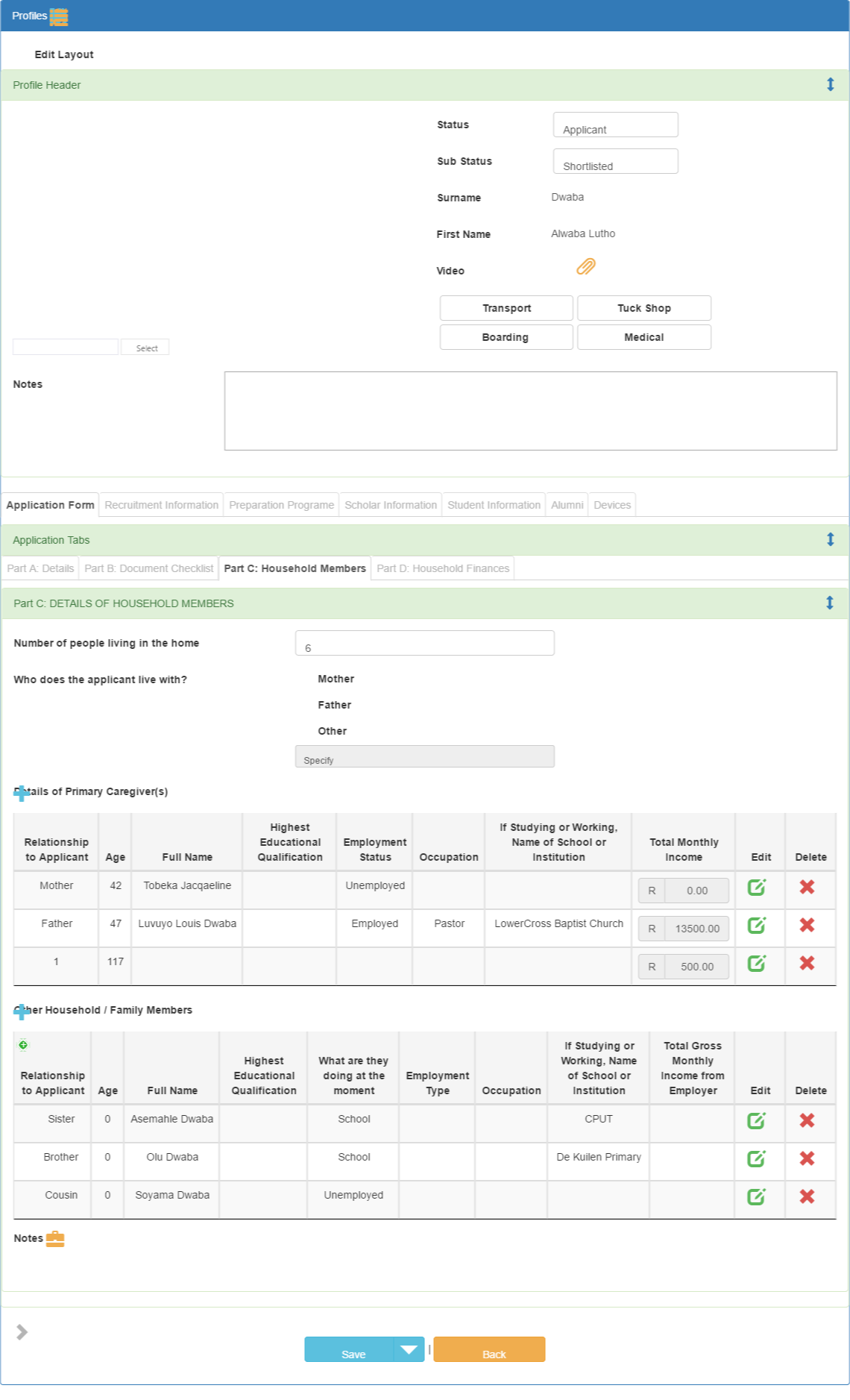Edit the Mother Tobeka Jacqaeline row
850x1400 pixels.
click(x=757, y=887)
